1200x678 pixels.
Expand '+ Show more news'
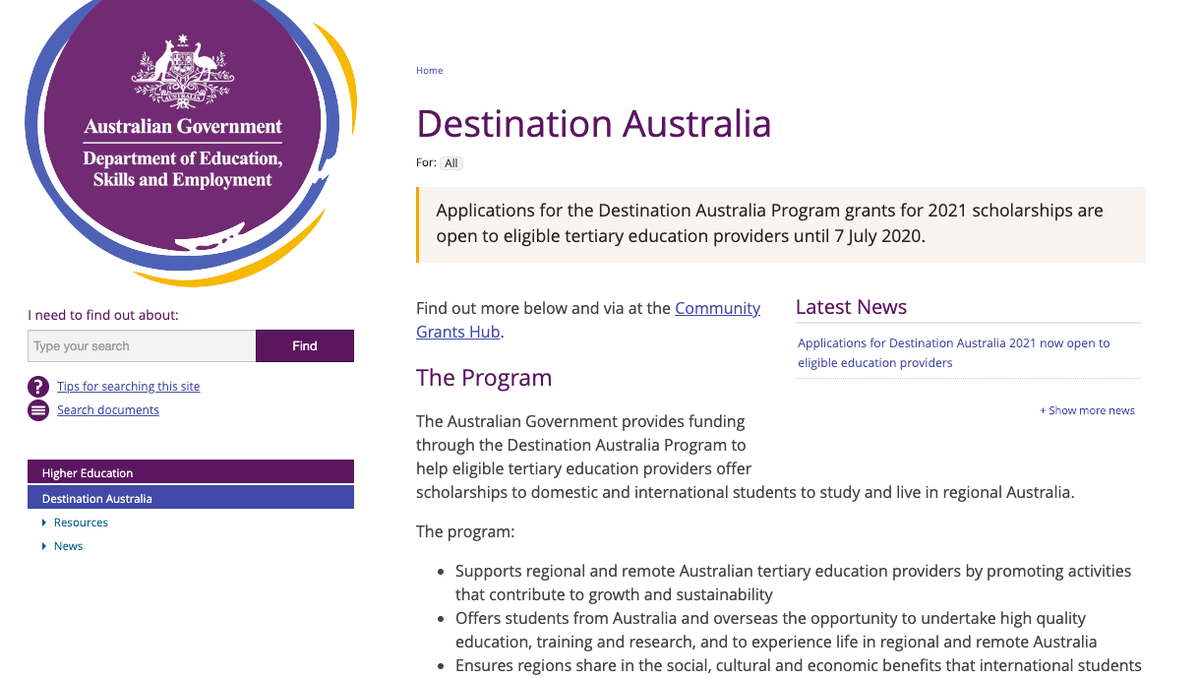pos(1087,411)
